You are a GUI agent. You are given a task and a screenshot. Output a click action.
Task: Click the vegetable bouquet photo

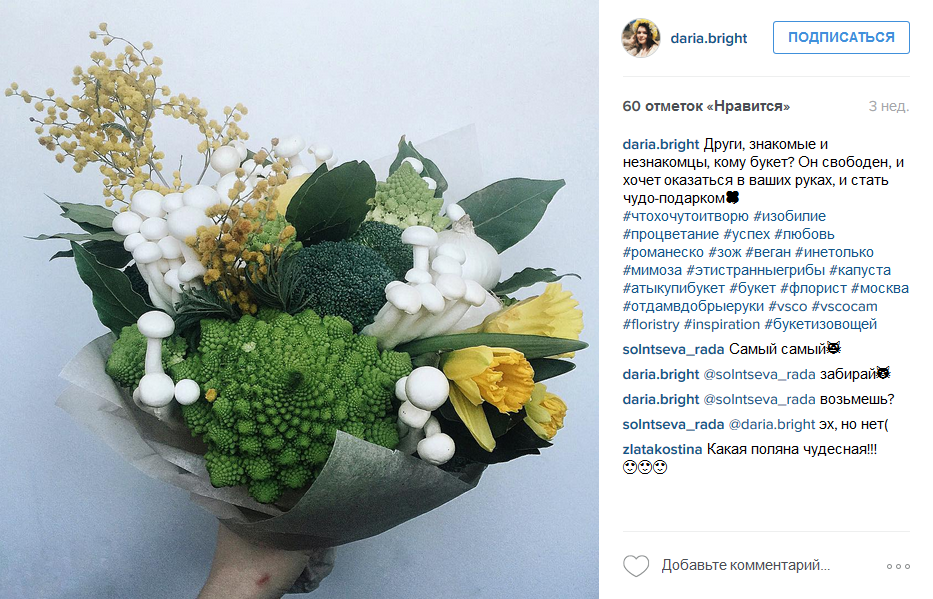pos(299,299)
